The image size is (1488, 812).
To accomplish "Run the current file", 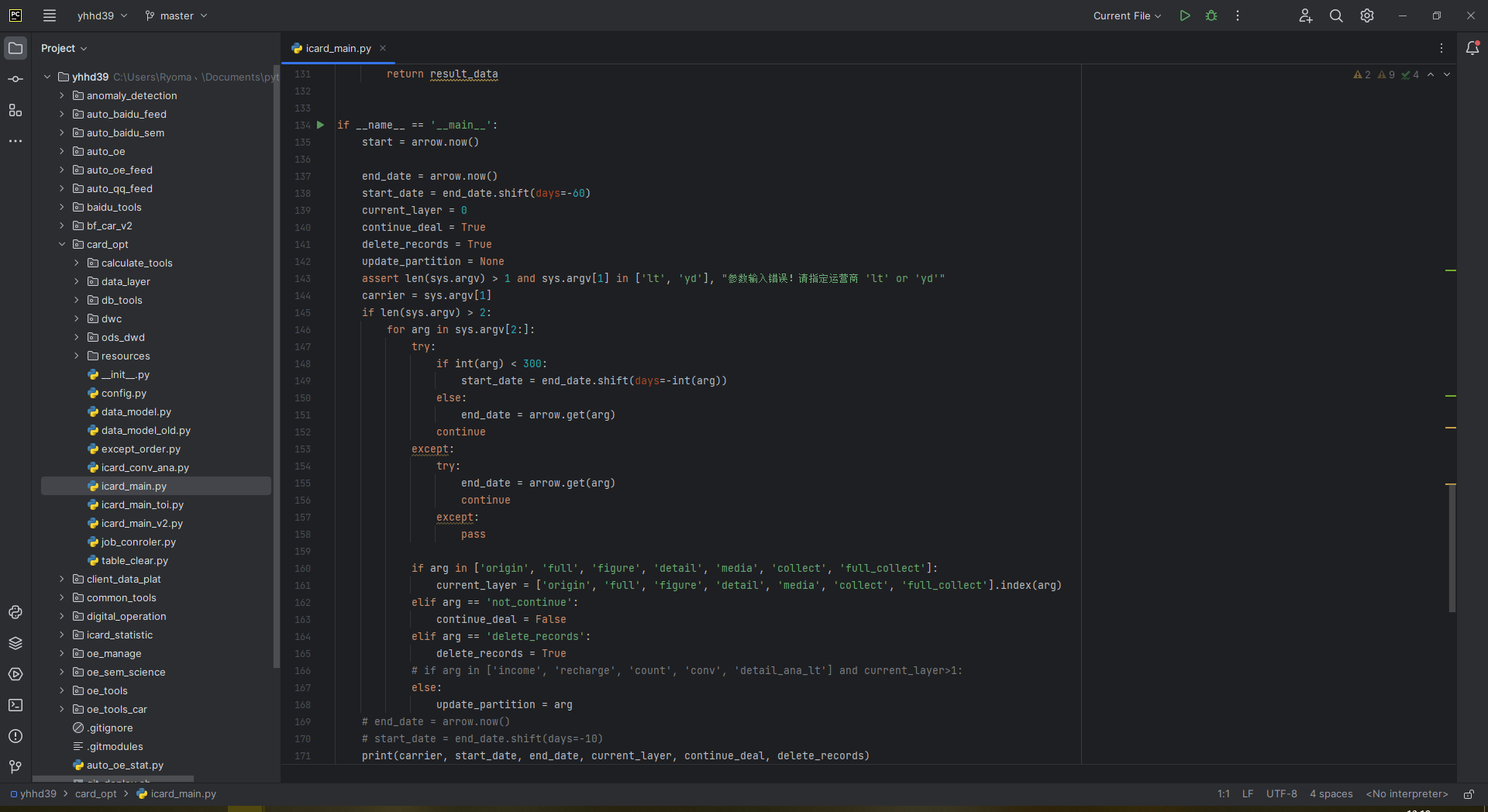I will click(1184, 15).
